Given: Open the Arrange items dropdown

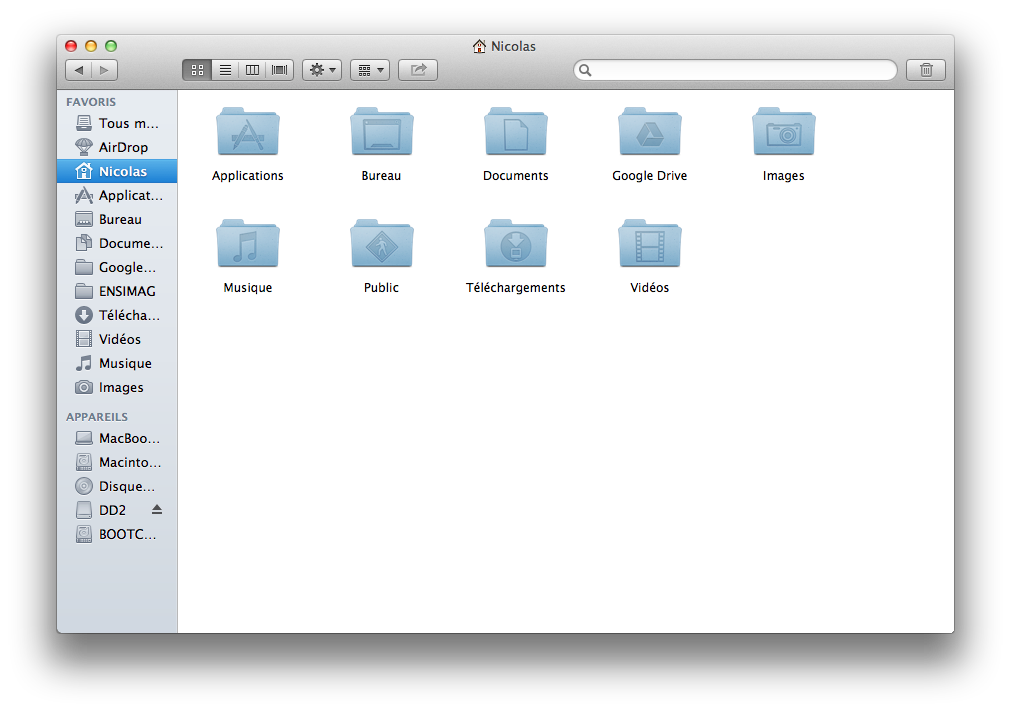Looking at the screenshot, I should click(x=370, y=70).
